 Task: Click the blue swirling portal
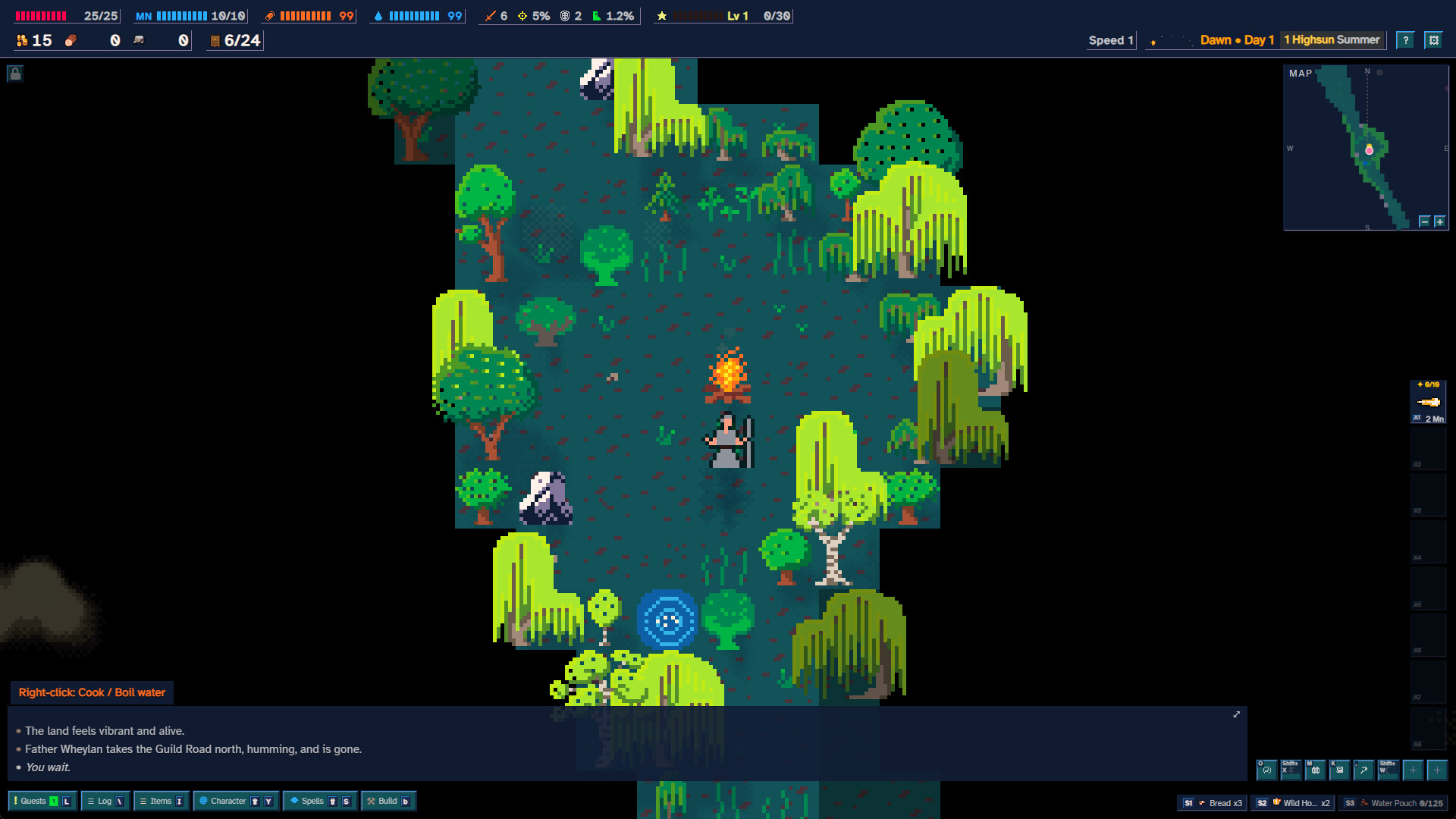(x=668, y=620)
